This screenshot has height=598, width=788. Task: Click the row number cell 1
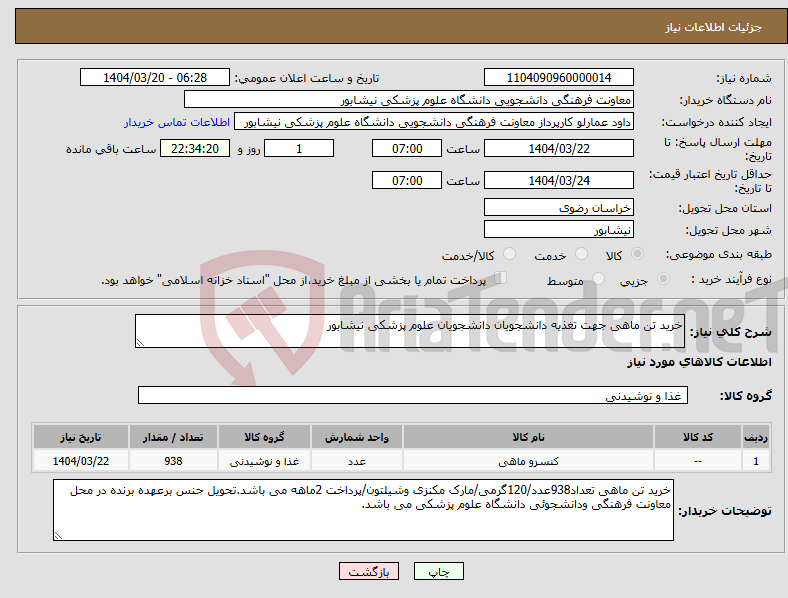pos(756,461)
